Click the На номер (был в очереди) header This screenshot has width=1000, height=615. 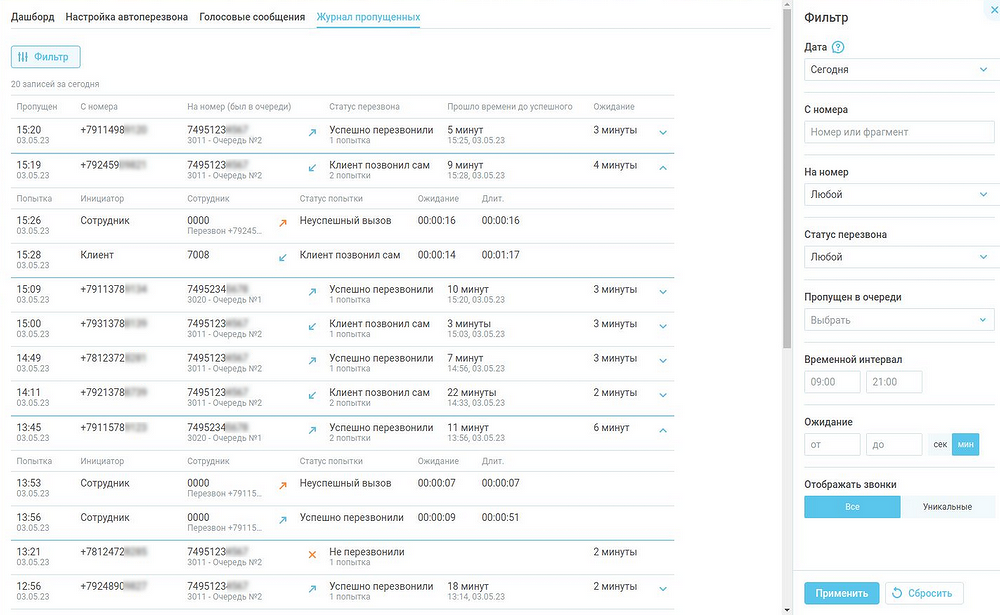click(x=239, y=107)
